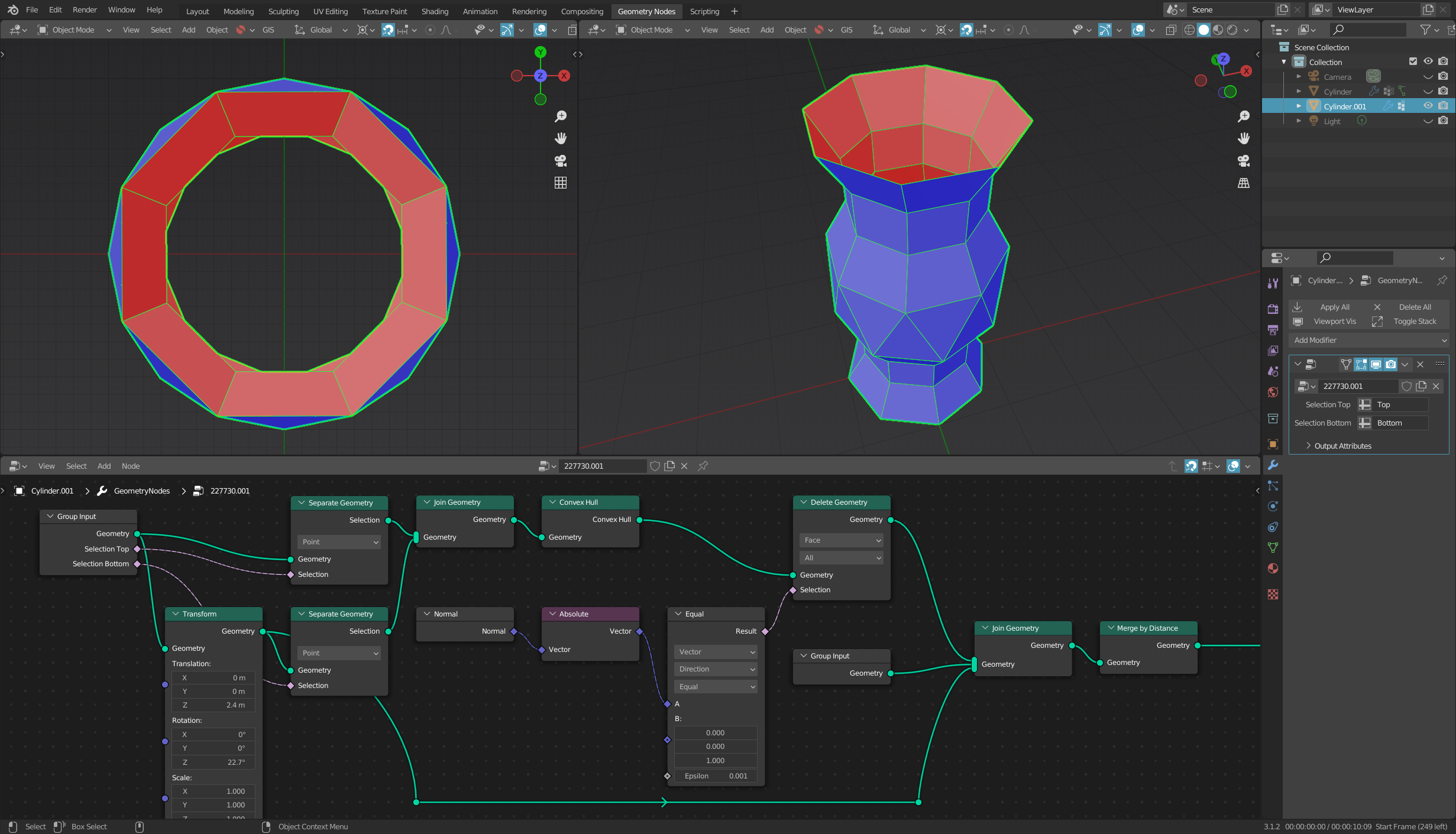
Task: Open the Object Data properties tab (green triangle)
Action: point(1273,548)
